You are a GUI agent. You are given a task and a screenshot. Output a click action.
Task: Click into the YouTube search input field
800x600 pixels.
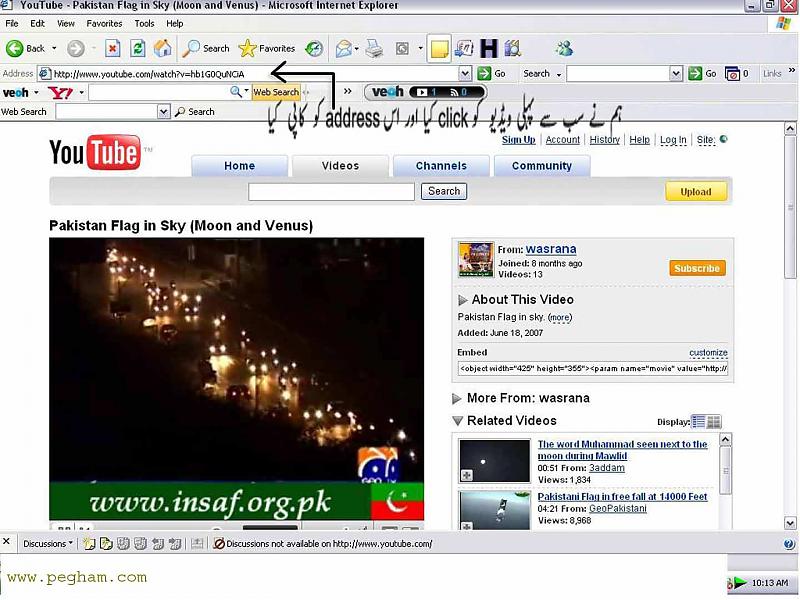[x=331, y=192]
